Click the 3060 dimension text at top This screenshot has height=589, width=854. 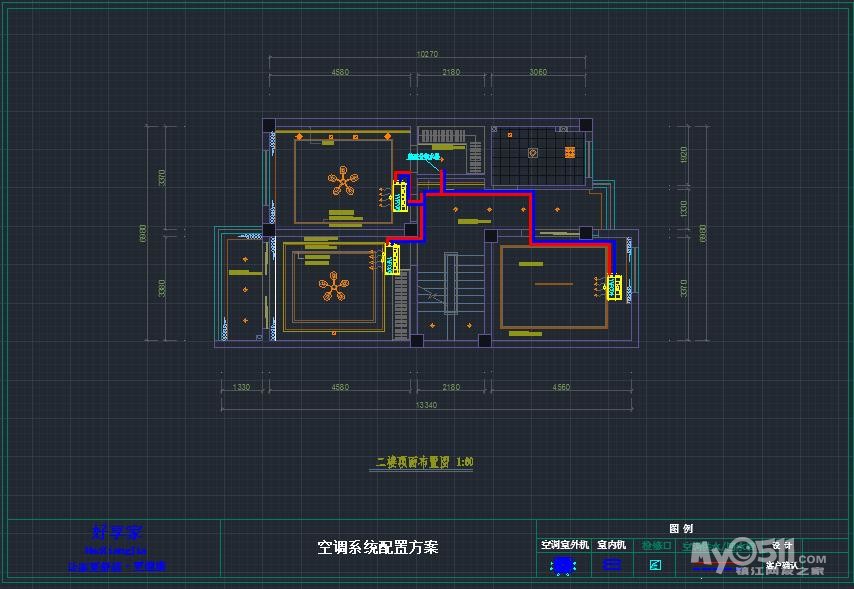(x=538, y=72)
